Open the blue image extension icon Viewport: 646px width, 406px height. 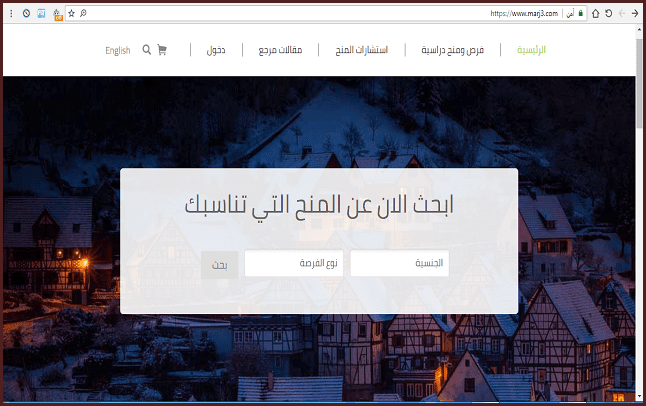coord(41,14)
